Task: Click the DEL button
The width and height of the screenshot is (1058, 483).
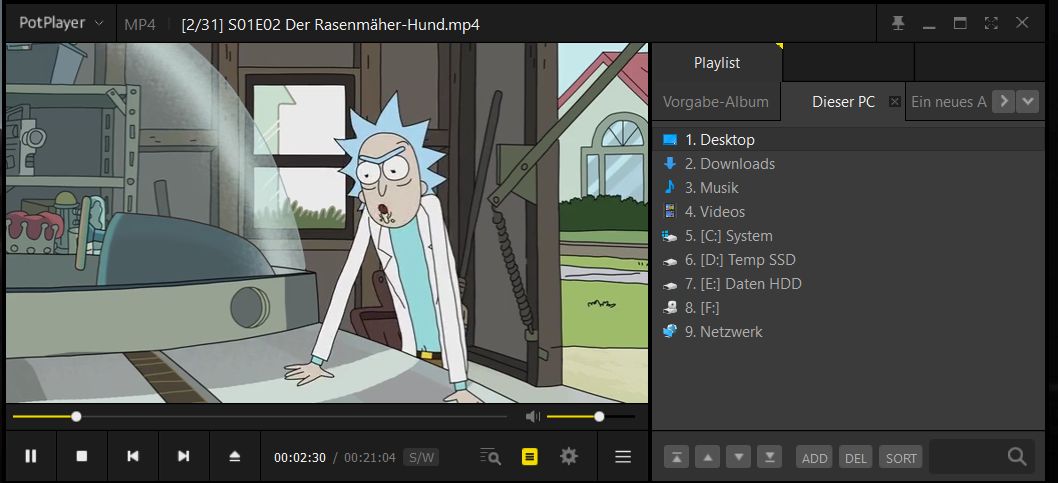Action: tap(856, 457)
